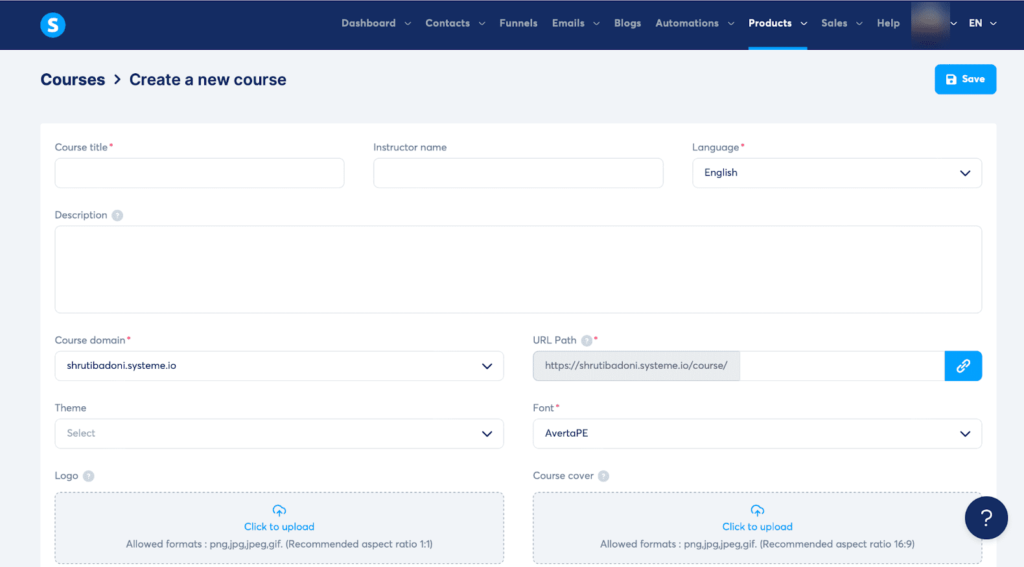Viewport: 1024px width, 567px height.
Task: Click the Description help question icon
Action: click(117, 216)
